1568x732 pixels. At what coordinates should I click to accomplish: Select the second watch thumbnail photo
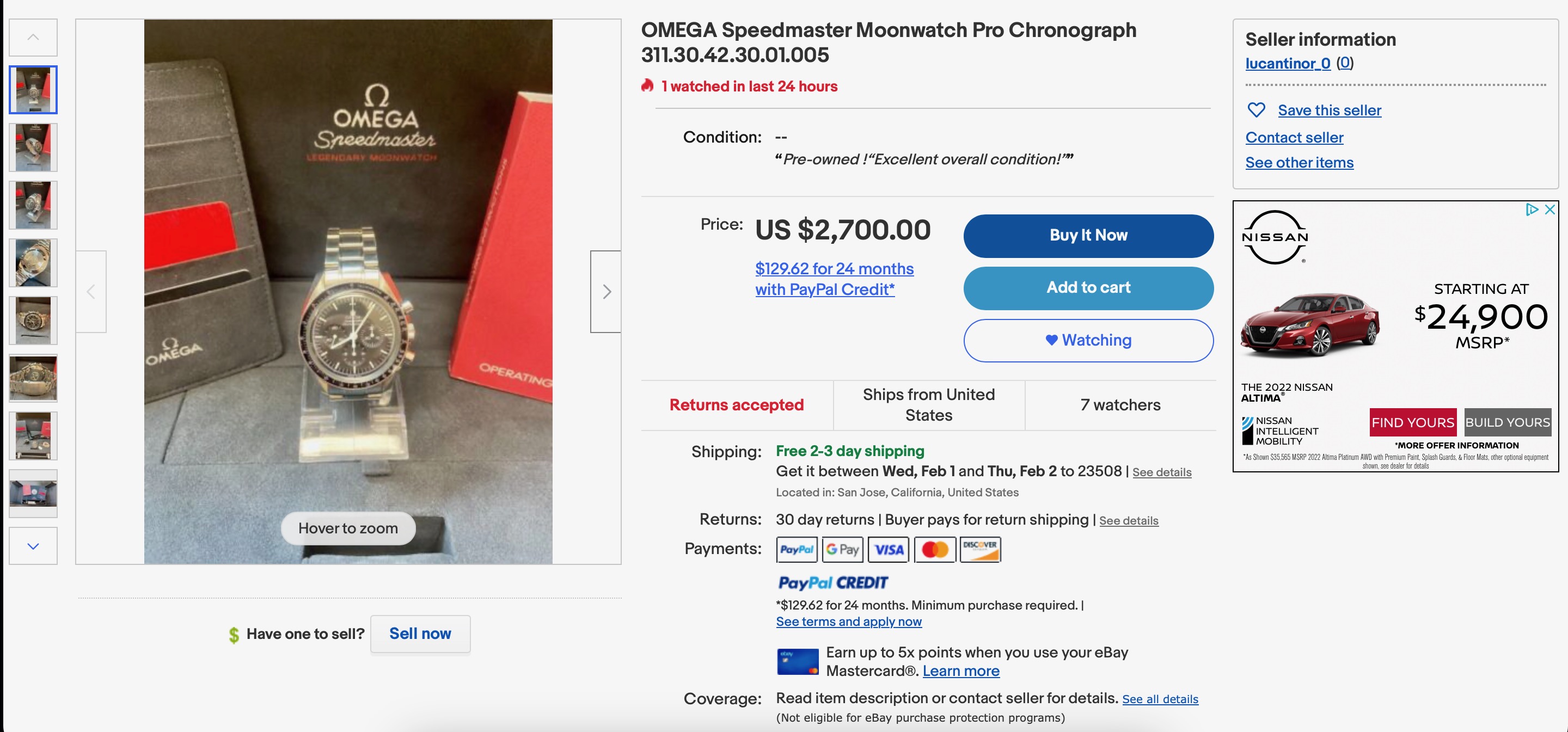point(33,148)
